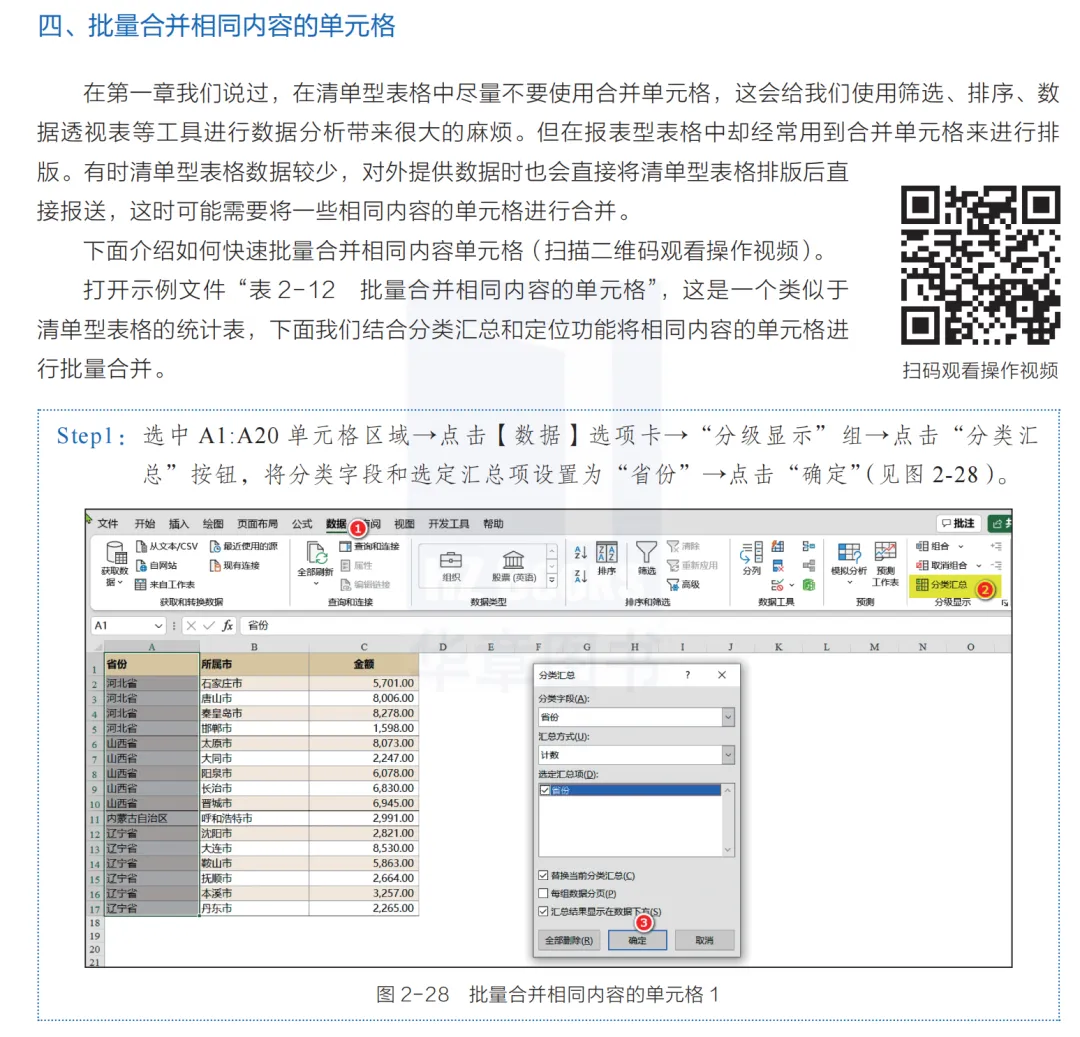Open the 组合 dropdown arrow
Screen dimensions: 1080x1037
[x=961, y=547]
